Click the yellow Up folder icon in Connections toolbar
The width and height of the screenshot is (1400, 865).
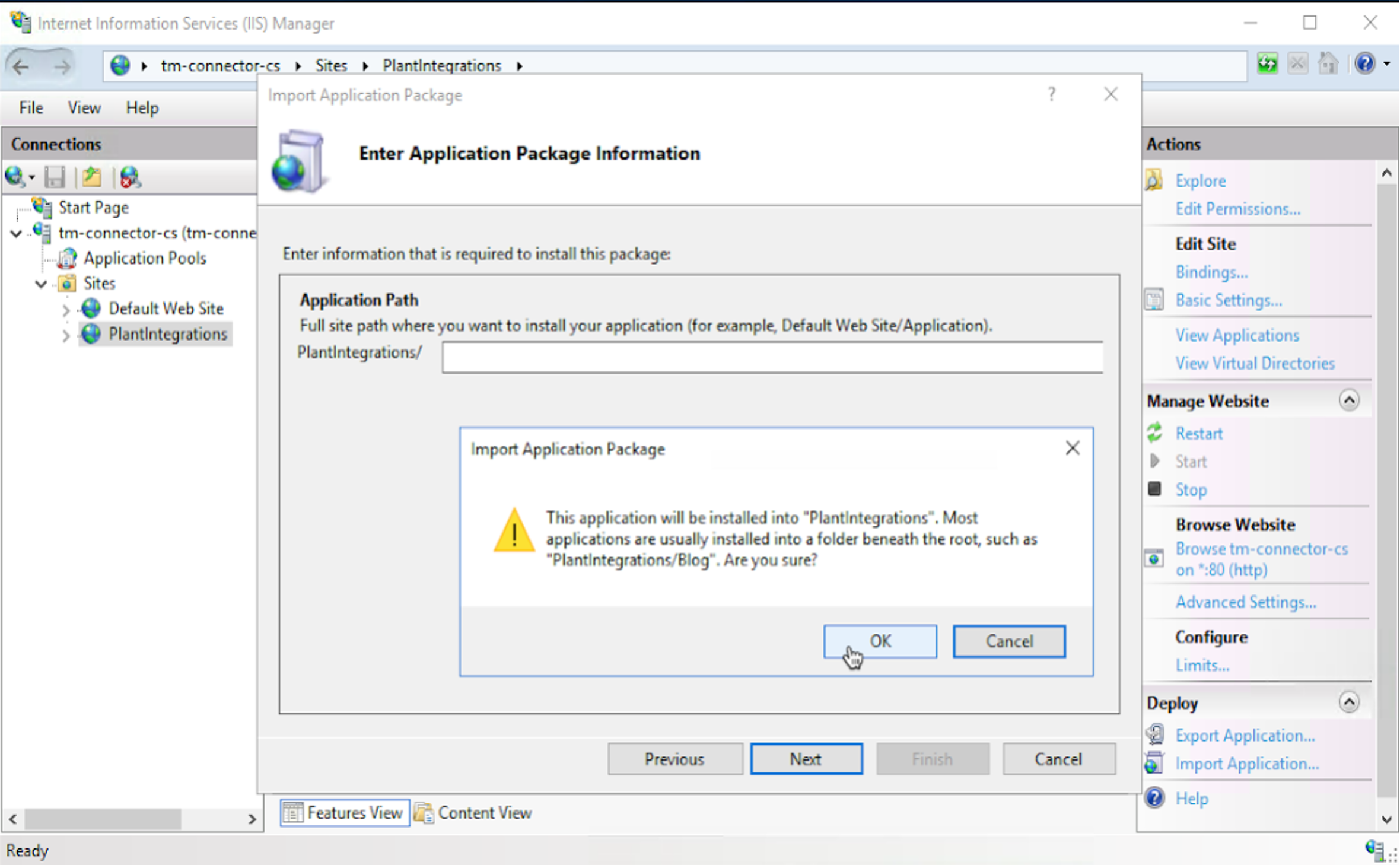pos(92,177)
